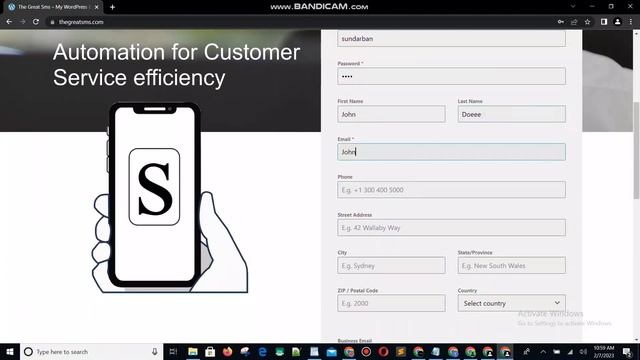The width and height of the screenshot is (640, 360).
Task: Open the taskbar clock showing 10:59 AM
Action: coord(604,351)
